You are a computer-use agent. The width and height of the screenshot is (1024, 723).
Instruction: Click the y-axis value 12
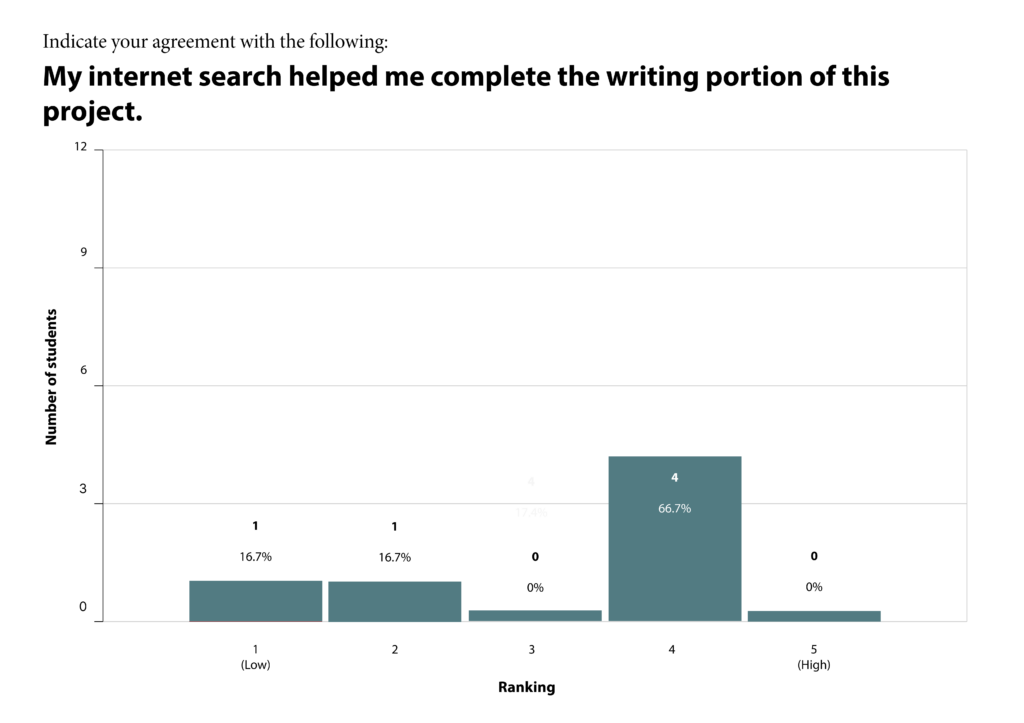coord(80,146)
